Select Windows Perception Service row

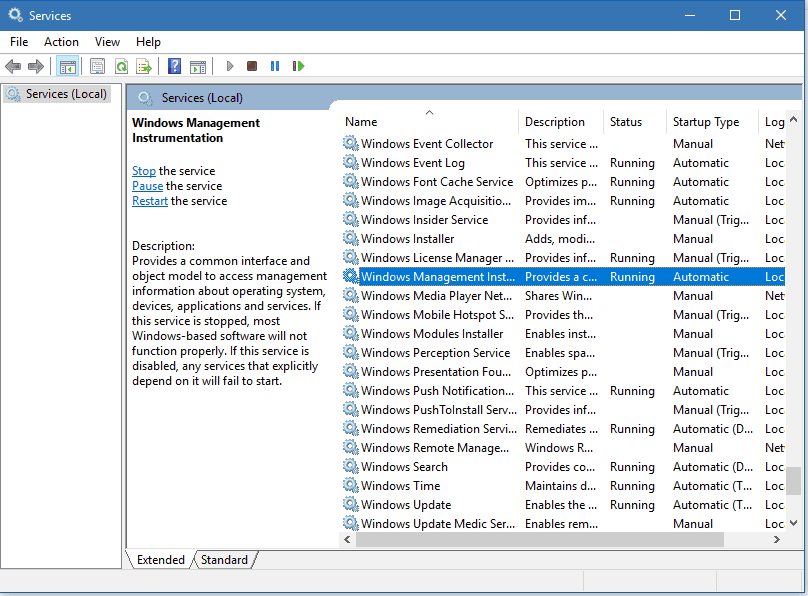pos(563,352)
